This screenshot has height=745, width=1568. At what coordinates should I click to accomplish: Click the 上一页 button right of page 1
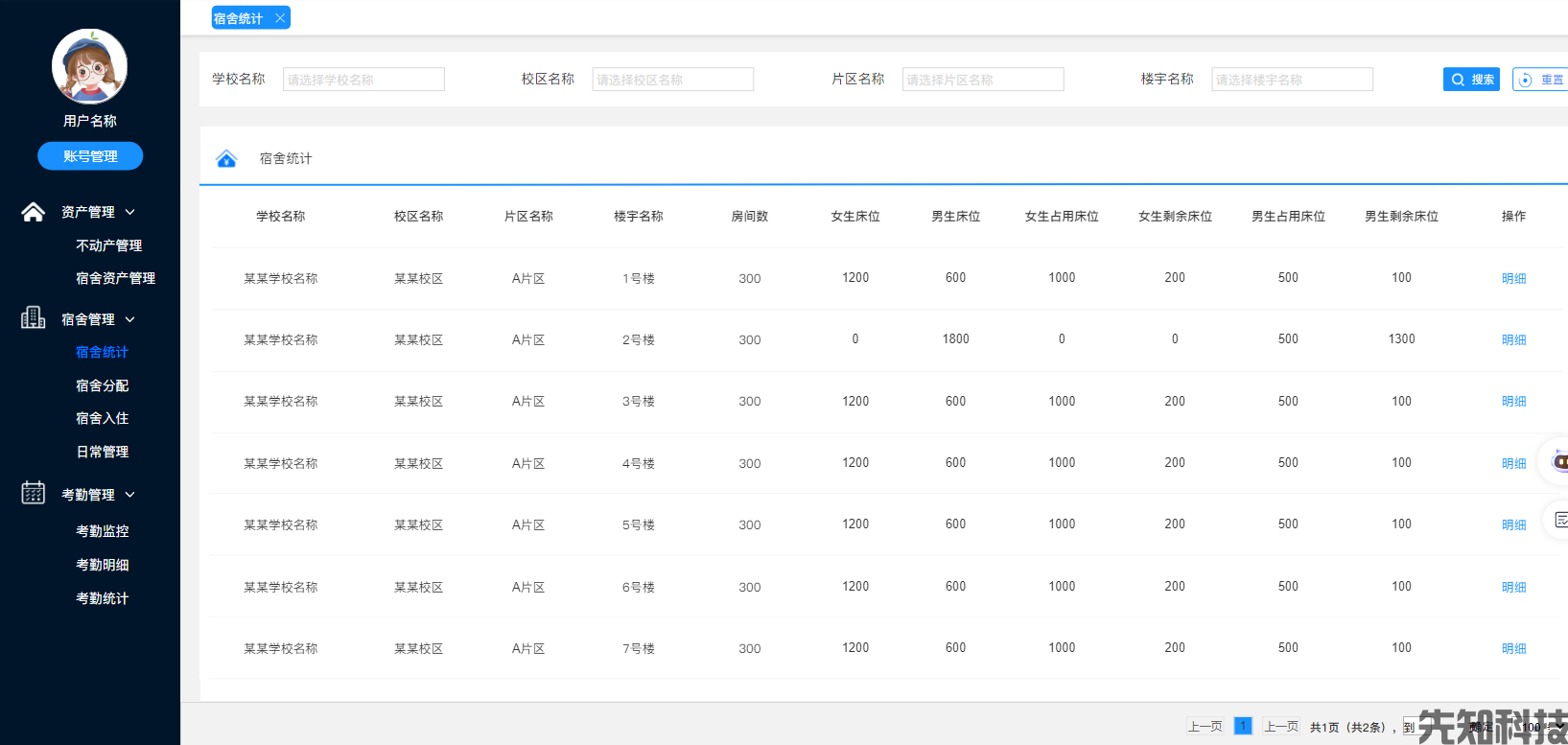pos(1281,726)
